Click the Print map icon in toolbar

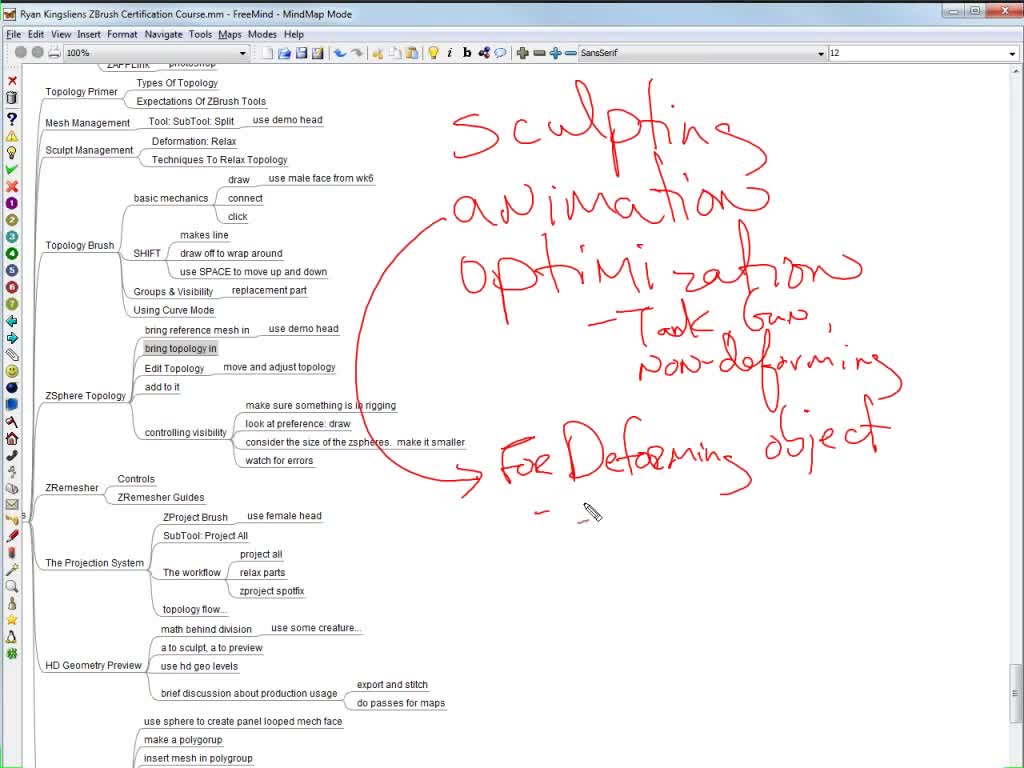click(54, 53)
